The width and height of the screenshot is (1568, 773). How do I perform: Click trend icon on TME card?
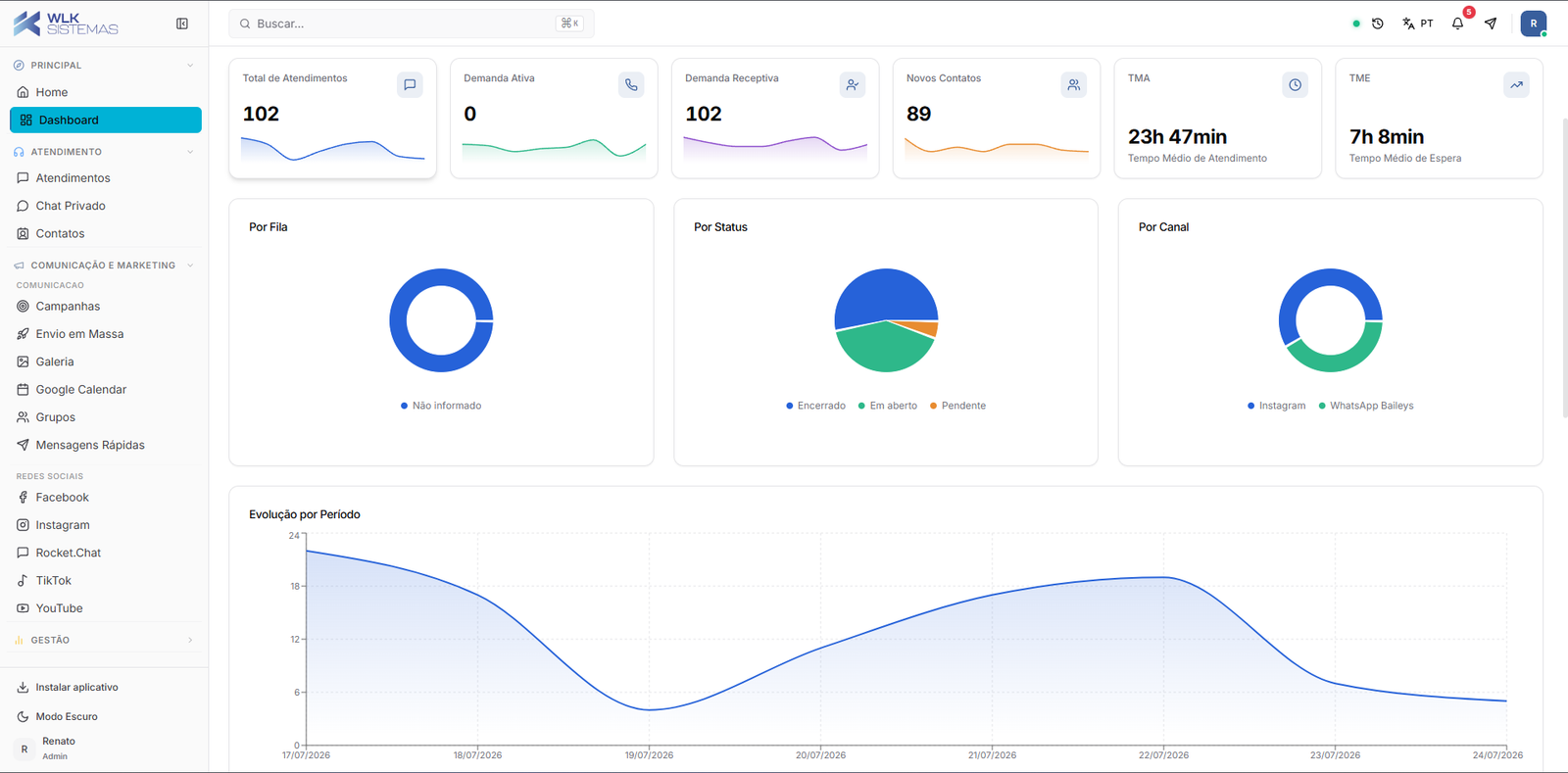coord(1516,85)
